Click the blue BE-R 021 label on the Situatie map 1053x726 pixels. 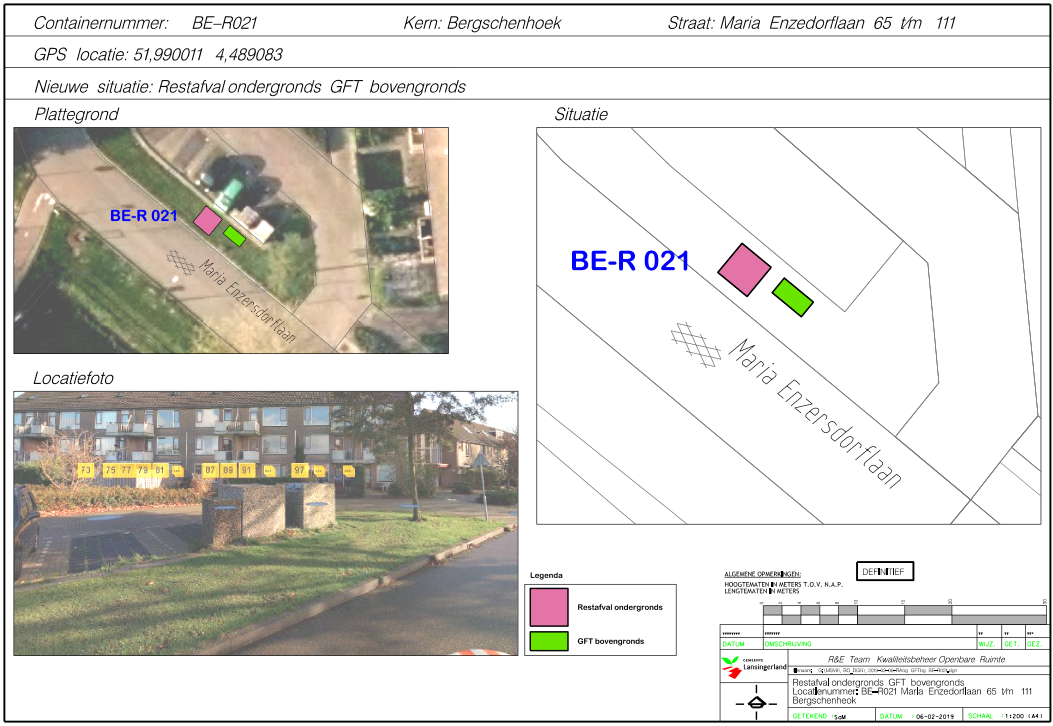(630, 262)
